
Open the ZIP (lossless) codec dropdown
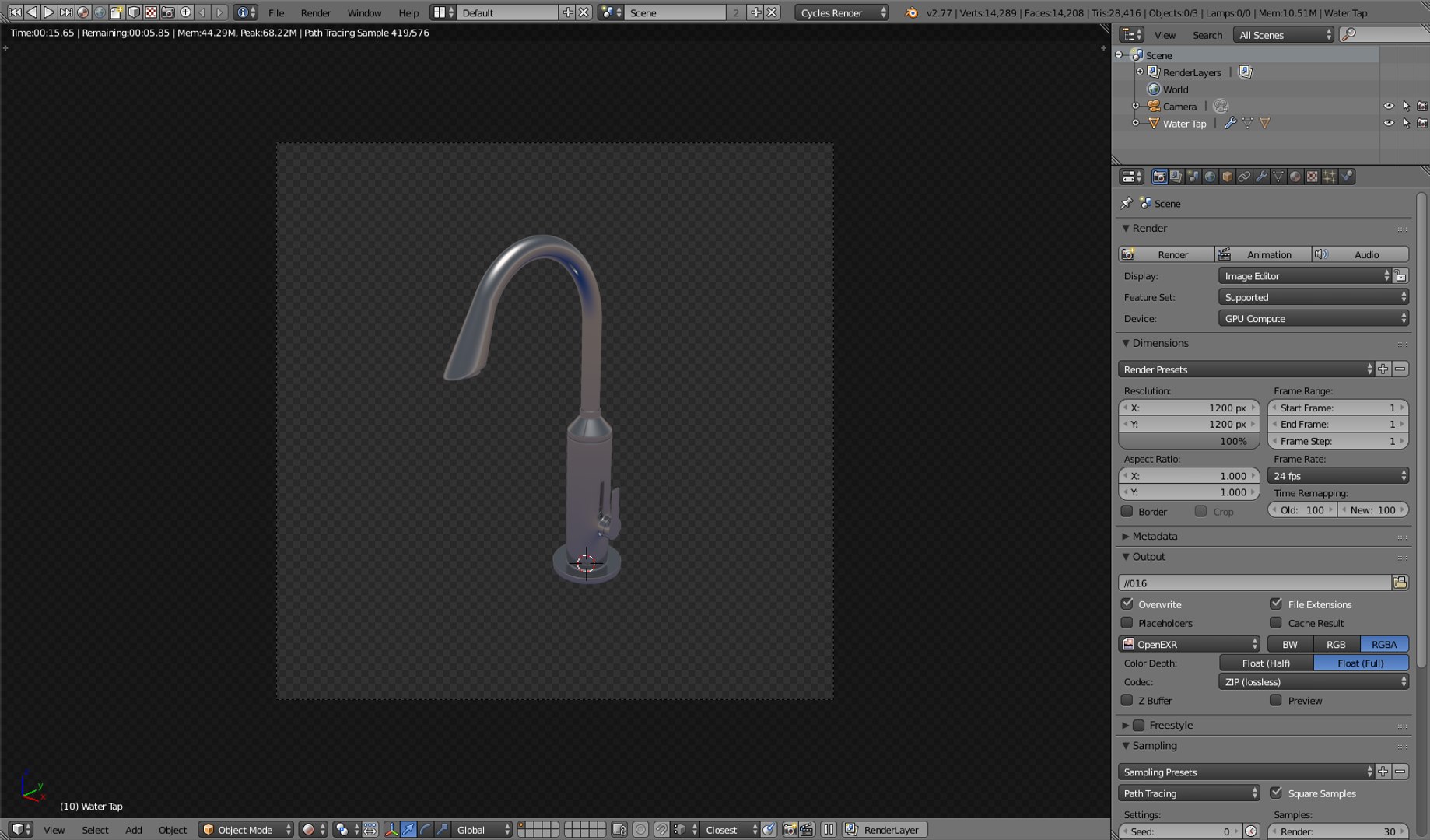pyautogui.click(x=1313, y=681)
